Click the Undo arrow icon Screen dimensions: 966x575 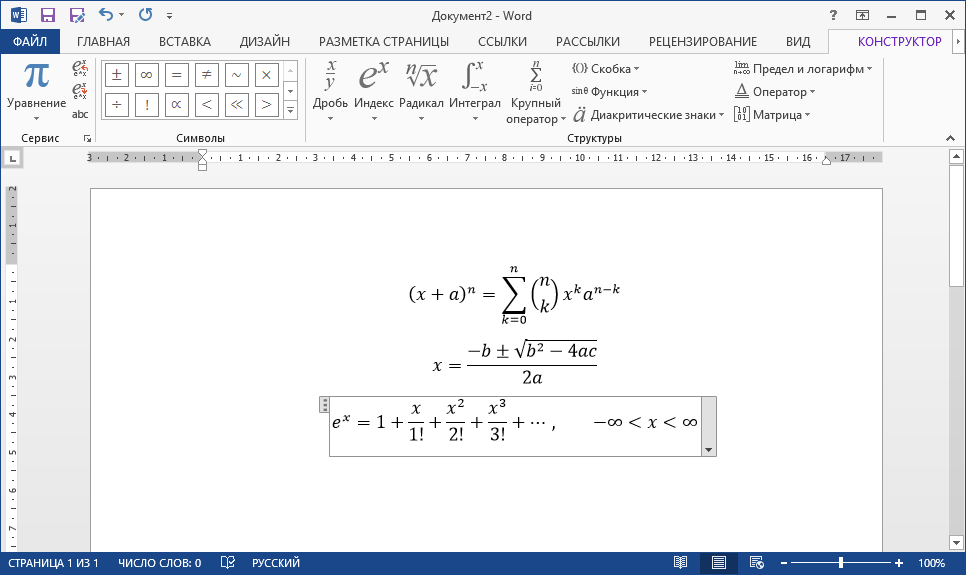point(106,15)
